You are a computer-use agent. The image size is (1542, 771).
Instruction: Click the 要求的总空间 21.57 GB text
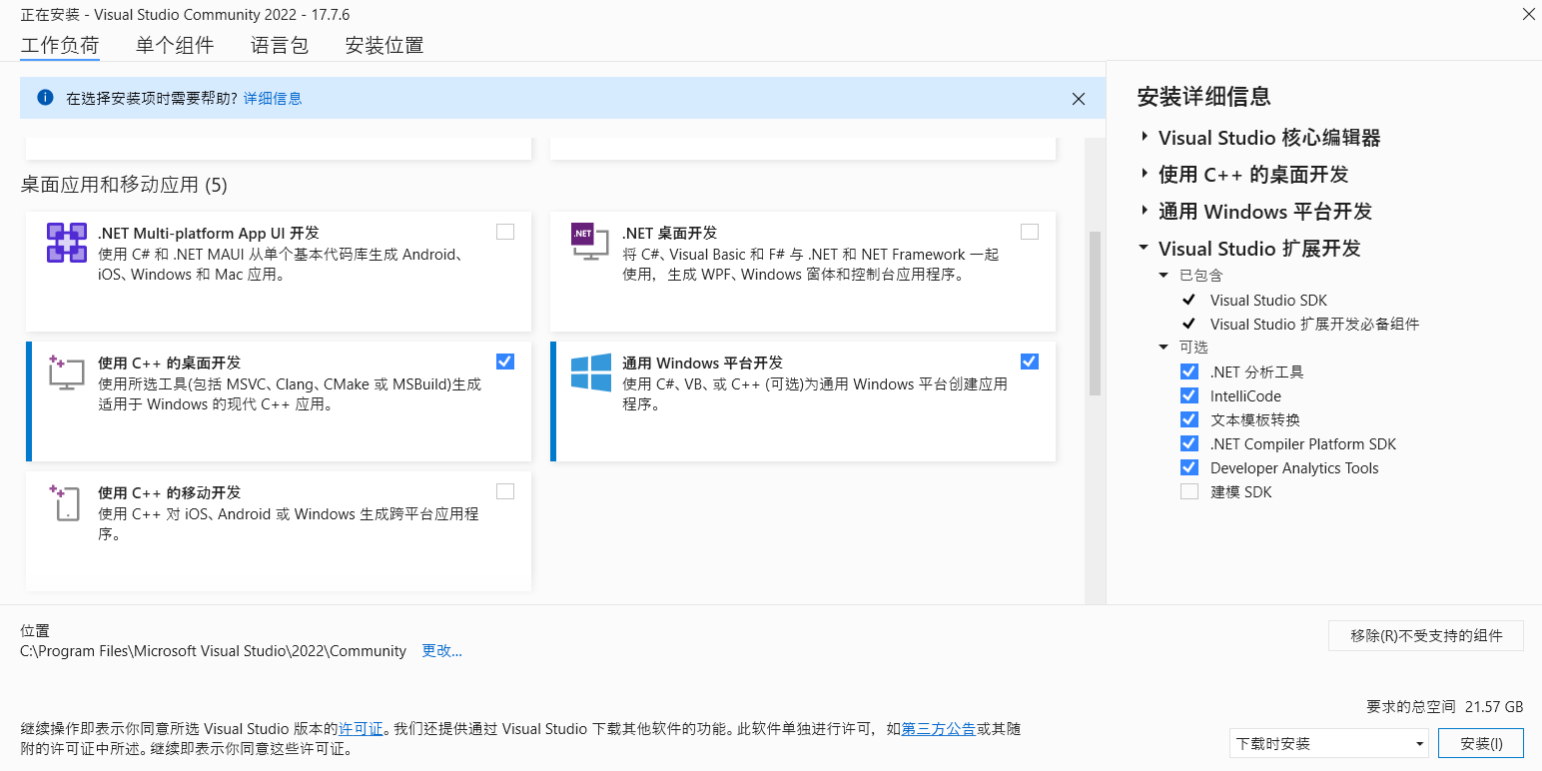pos(1445,706)
